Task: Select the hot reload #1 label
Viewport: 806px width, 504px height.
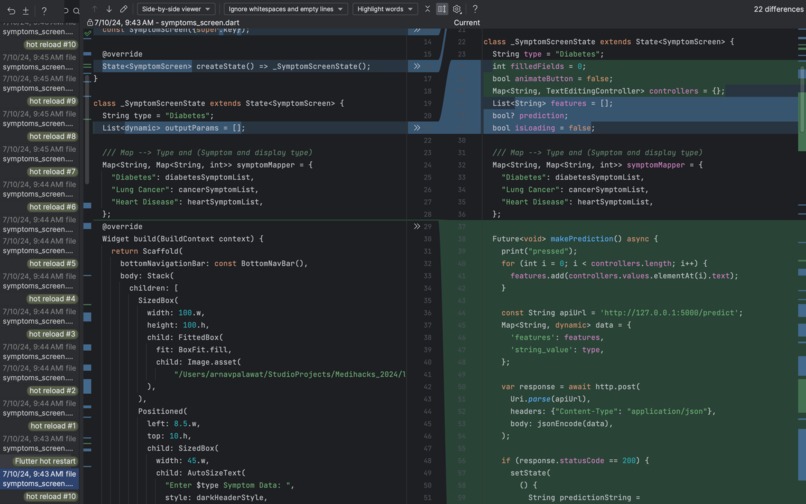Action: 52,426
